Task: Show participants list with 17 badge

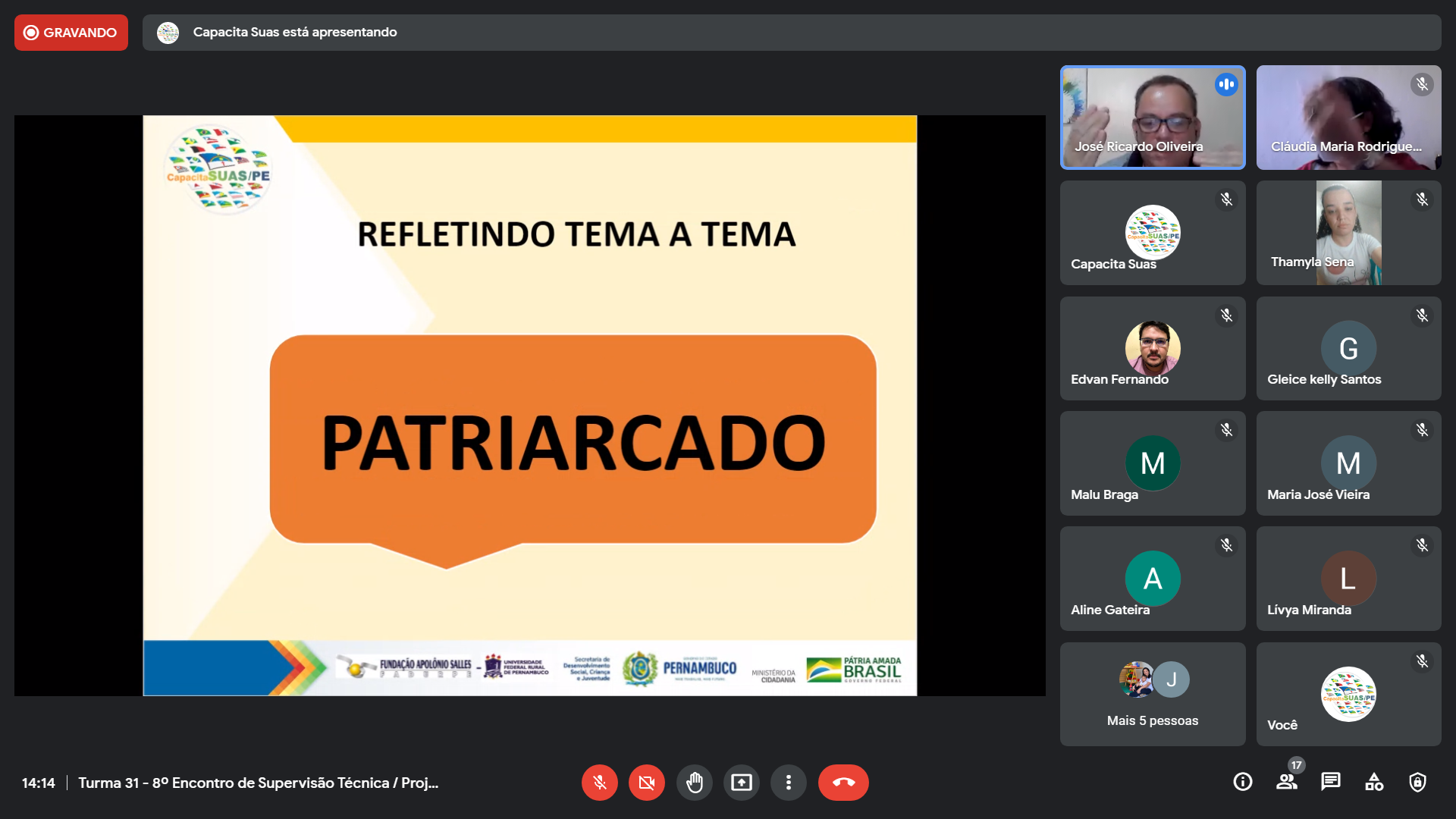Action: pyautogui.click(x=1286, y=782)
